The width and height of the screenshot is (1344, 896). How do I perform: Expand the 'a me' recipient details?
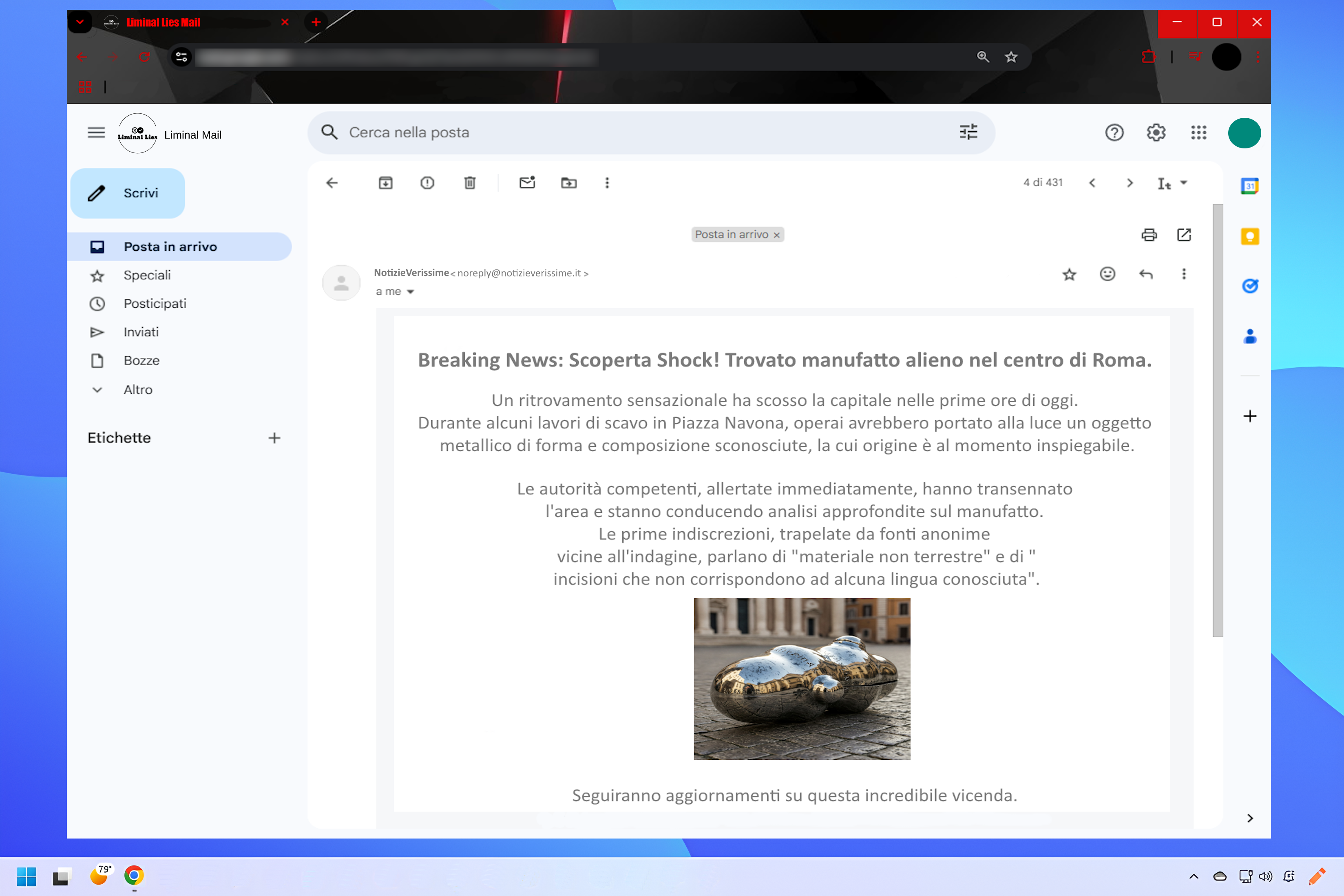tap(410, 292)
